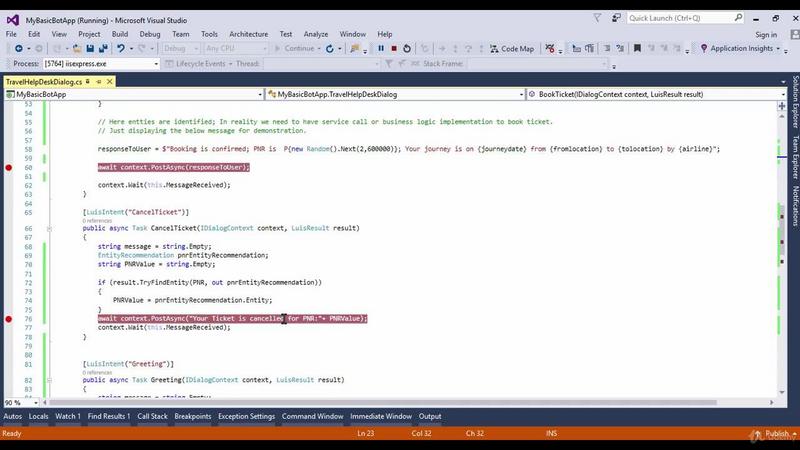Screen dimensions: 800x450
Task: Open the Find in Files toolbar icon
Action: coord(354,48)
